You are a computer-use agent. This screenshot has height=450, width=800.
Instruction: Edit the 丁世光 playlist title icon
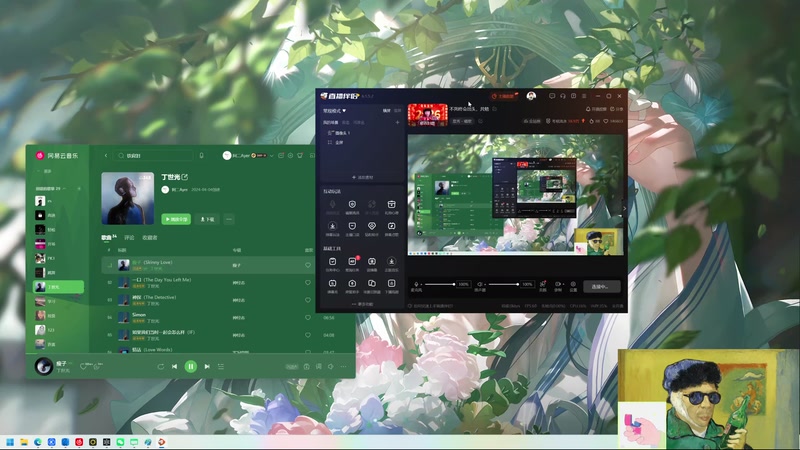[x=185, y=177]
